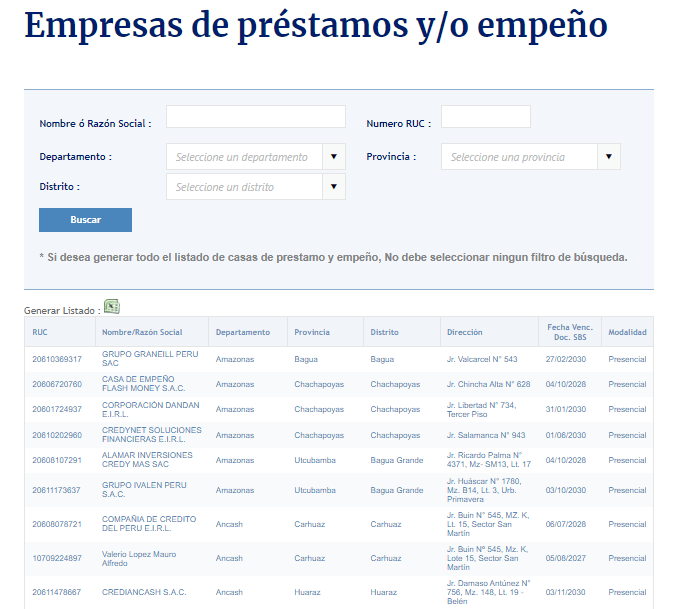Select RUC 20606720760 cell

pos(57,384)
